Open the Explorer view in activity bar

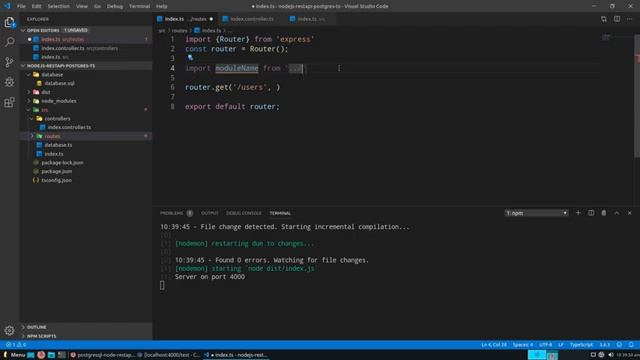click(9, 22)
